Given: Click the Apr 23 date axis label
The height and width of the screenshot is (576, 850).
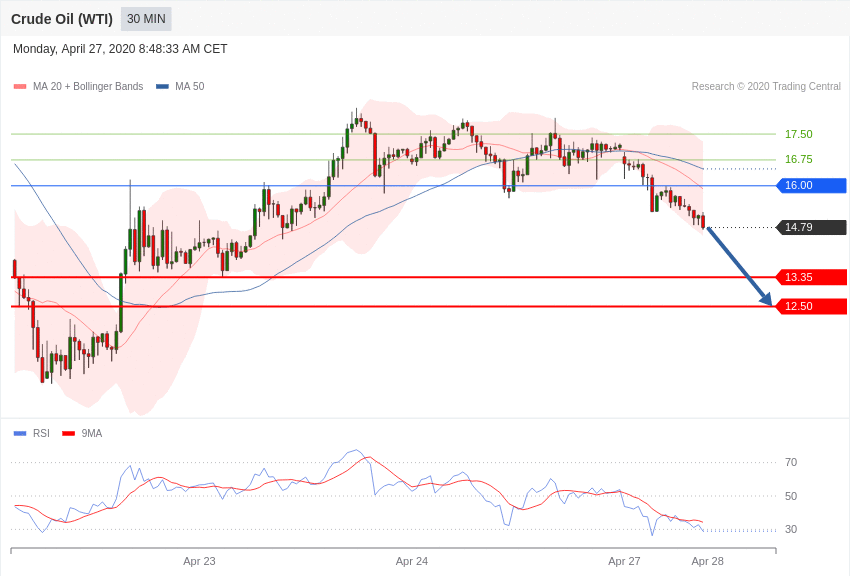Looking at the screenshot, I should tap(199, 561).
